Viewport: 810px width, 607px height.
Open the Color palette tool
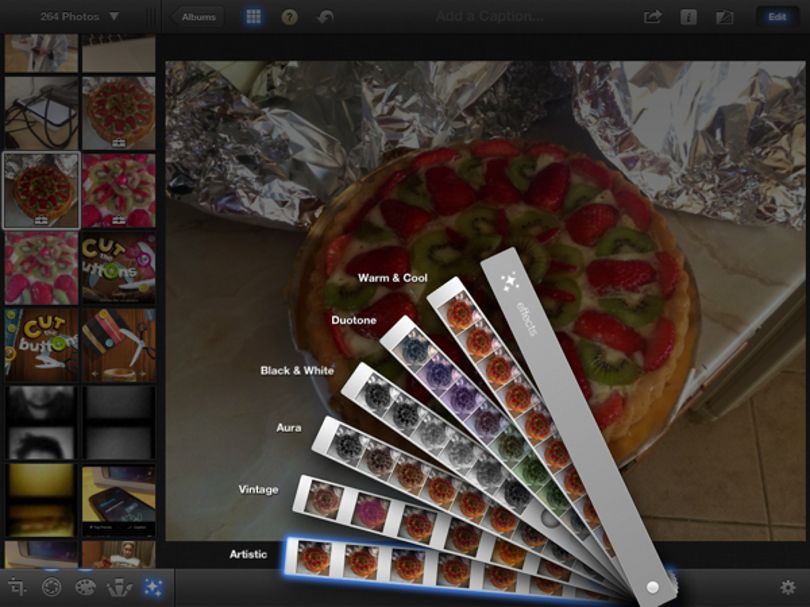point(85,587)
